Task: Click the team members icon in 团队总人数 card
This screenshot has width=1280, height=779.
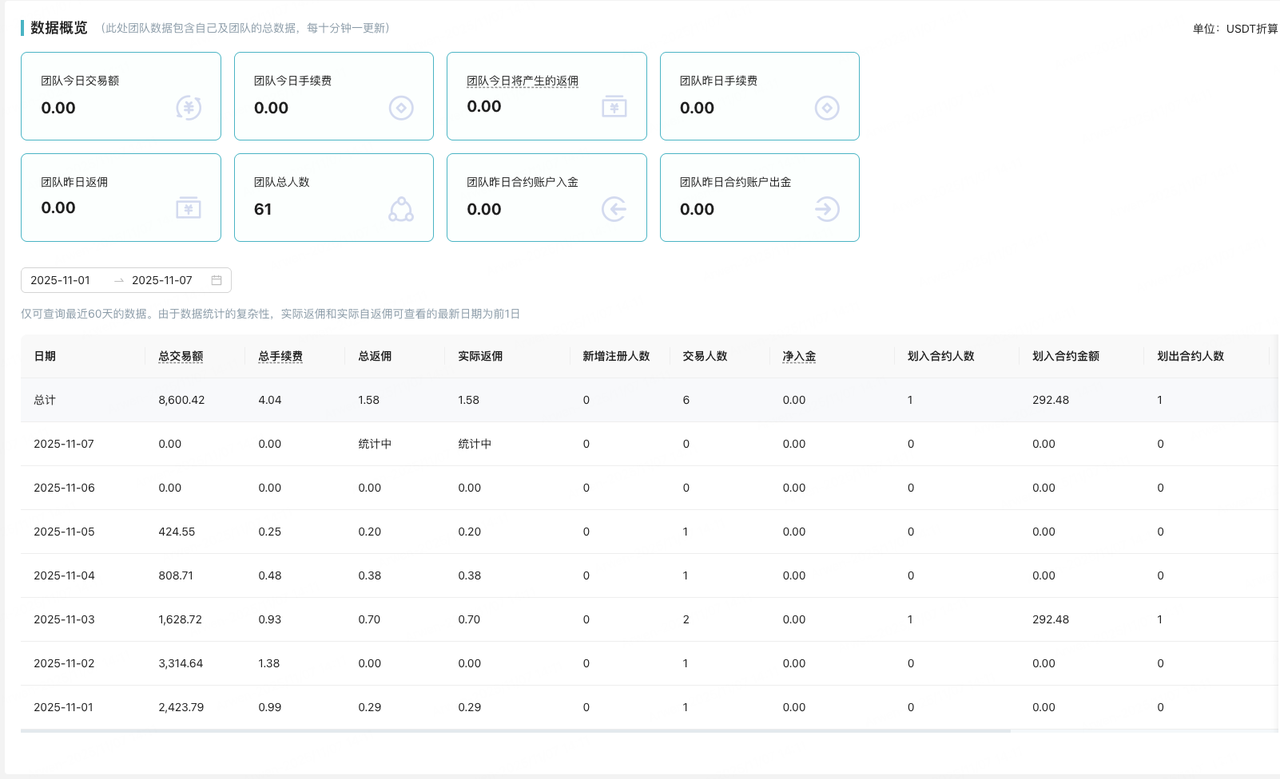Action: (x=401, y=209)
